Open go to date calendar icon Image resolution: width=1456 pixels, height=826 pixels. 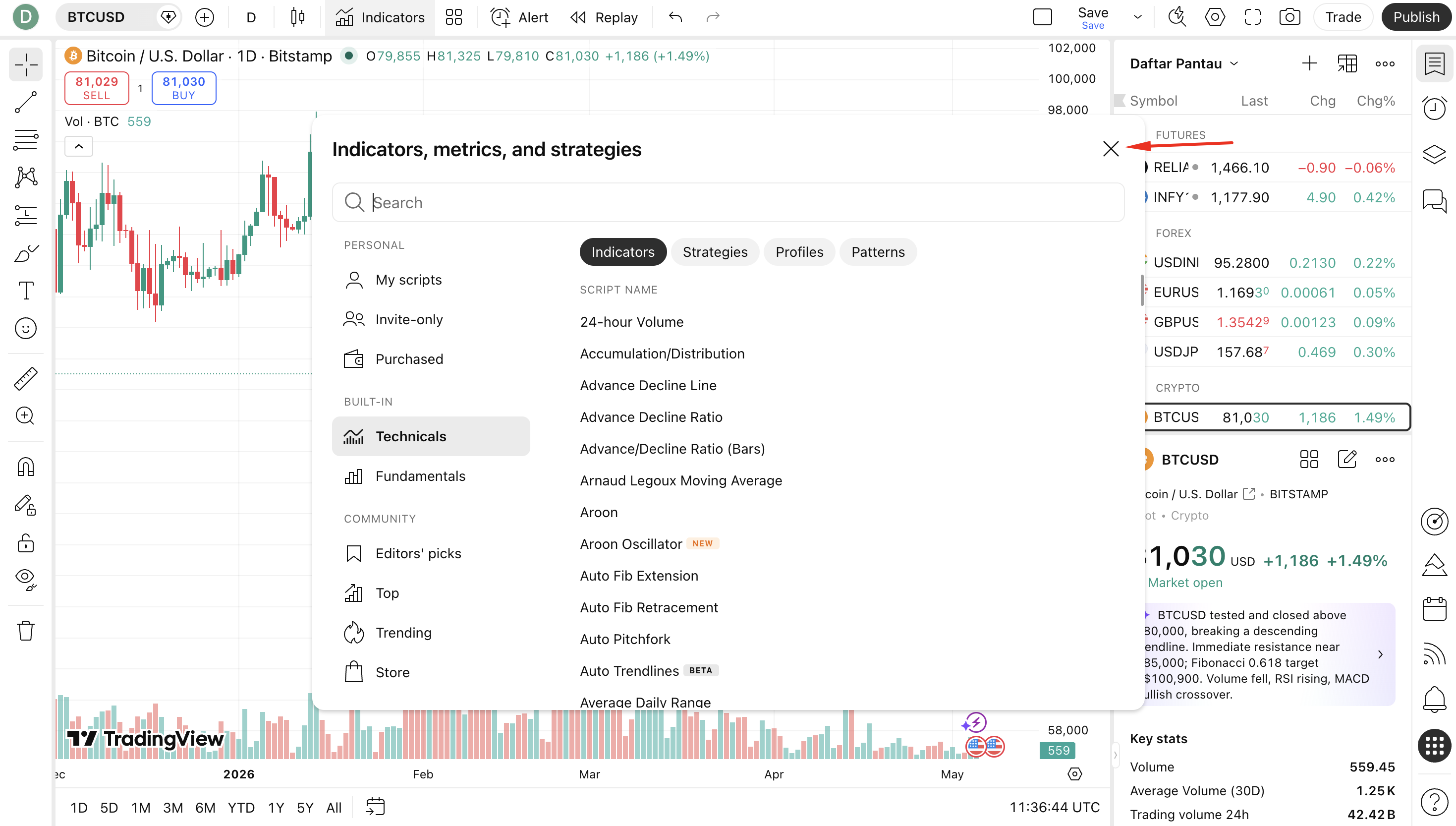click(x=375, y=807)
